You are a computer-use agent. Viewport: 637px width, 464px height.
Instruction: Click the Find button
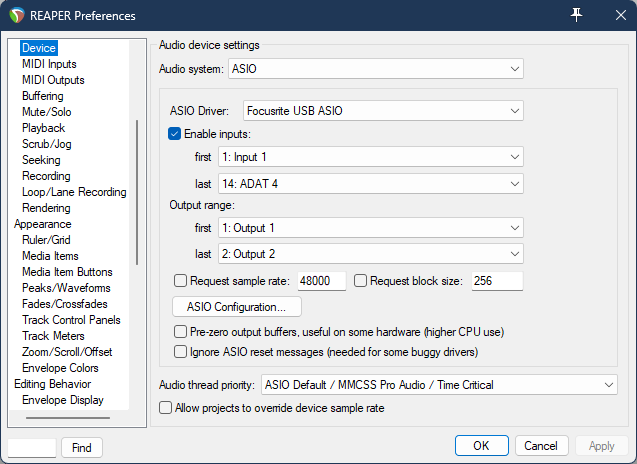point(82,448)
